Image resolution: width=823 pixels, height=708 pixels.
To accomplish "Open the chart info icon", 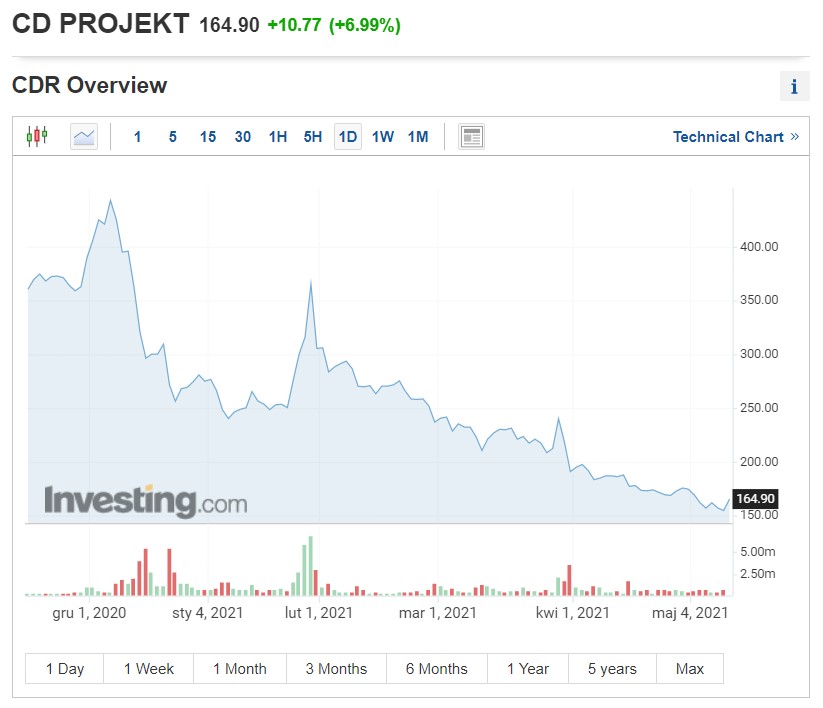I will (794, 86).
